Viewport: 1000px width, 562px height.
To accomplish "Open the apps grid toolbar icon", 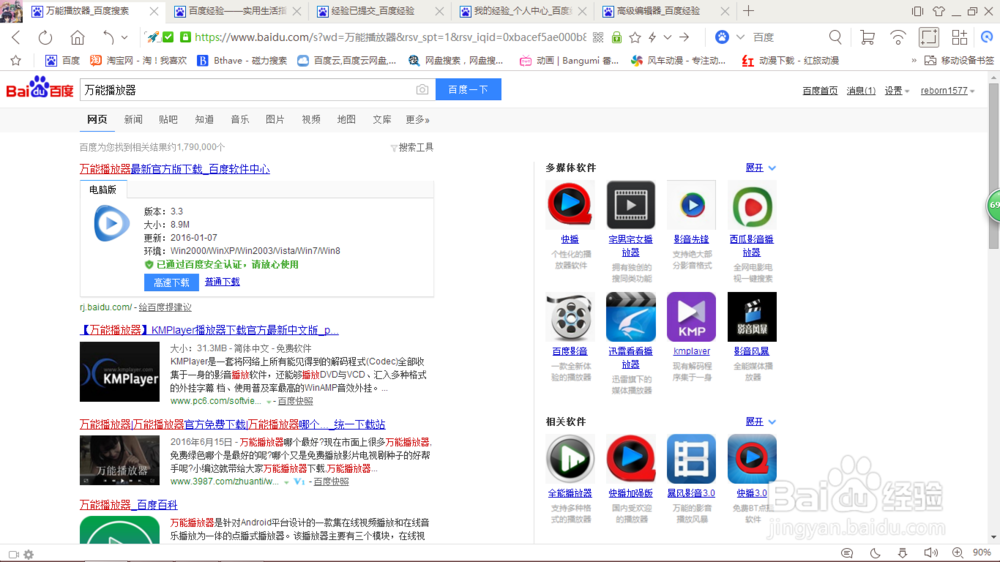I will coord(959,38).
